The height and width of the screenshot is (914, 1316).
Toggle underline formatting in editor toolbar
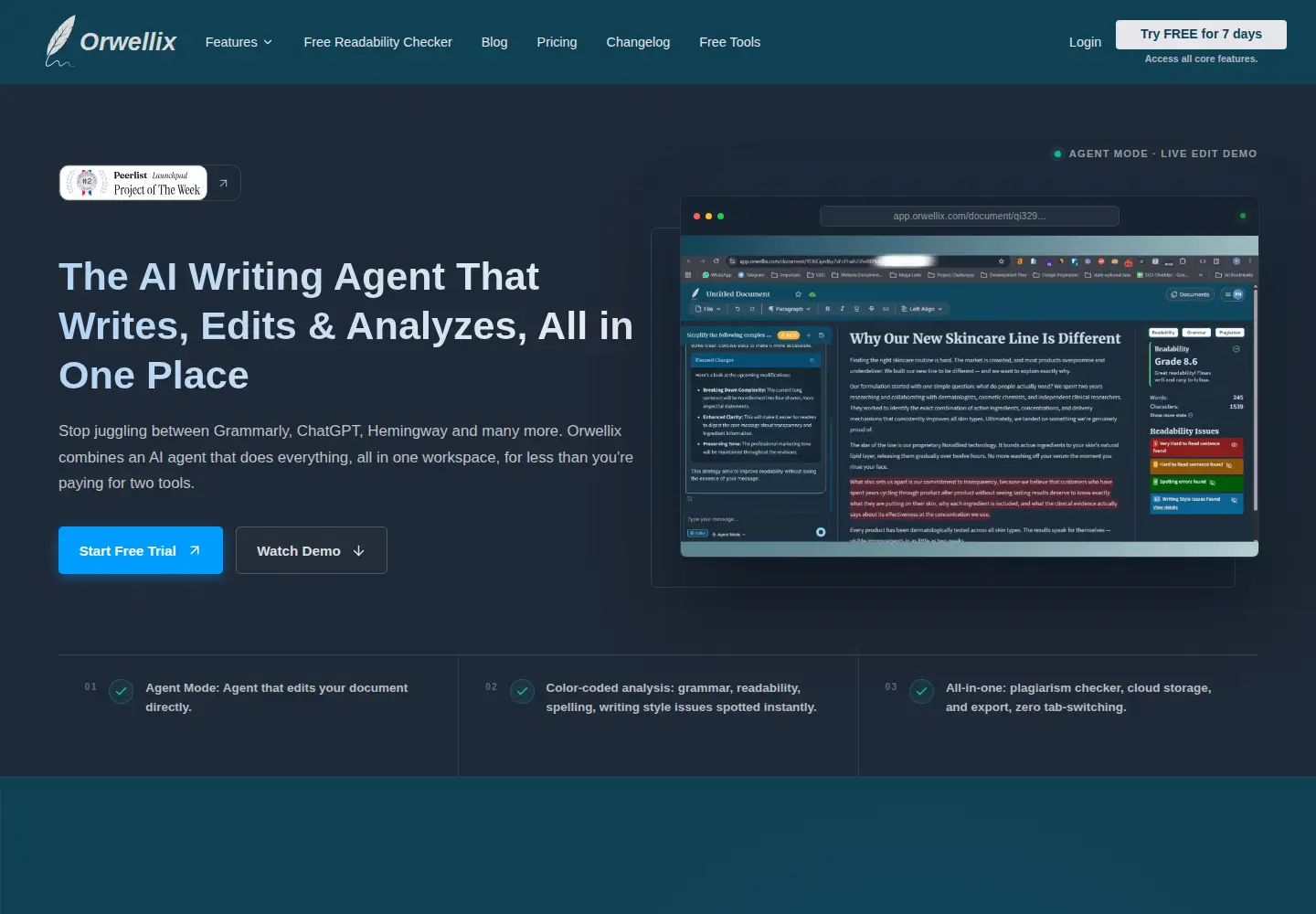[x=856, y=309]
